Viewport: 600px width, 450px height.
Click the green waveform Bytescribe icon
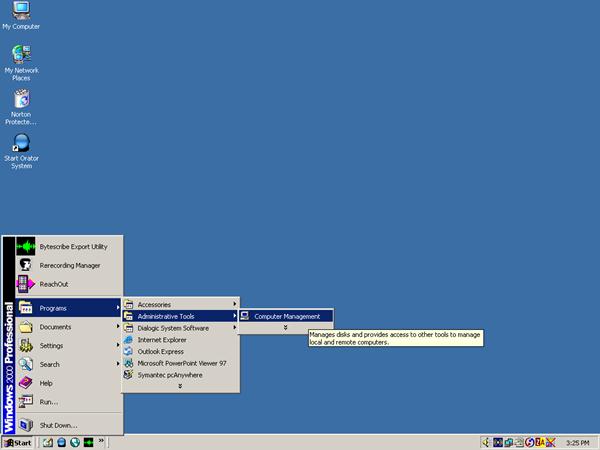(26, 247)
